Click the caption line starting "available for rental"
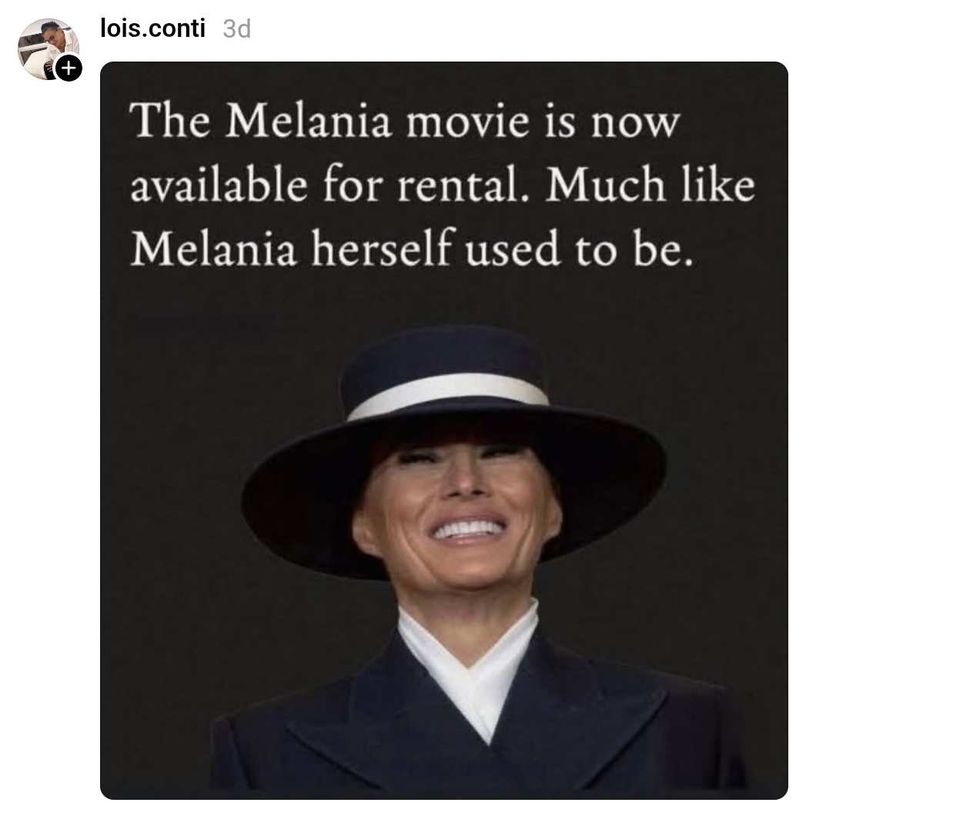 tap(442, 186)
